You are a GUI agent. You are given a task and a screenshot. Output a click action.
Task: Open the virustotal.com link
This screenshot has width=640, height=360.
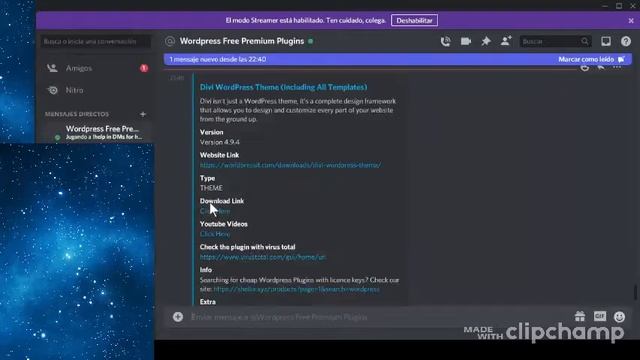pyautogui.click(x=262, y=257)
